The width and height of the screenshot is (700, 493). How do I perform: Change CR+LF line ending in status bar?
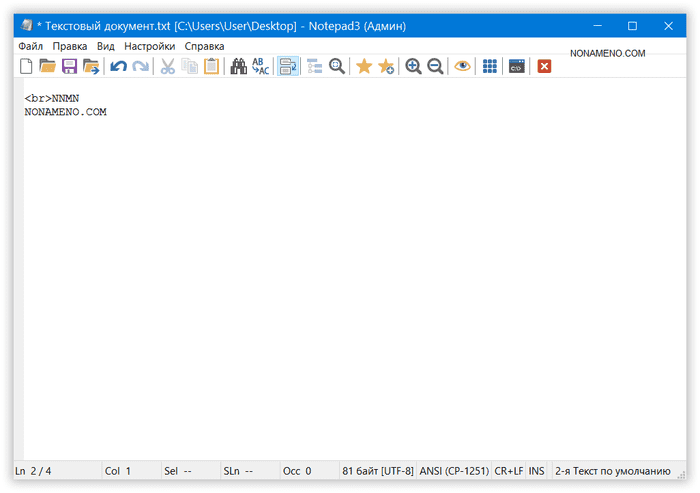coord(508,470)
